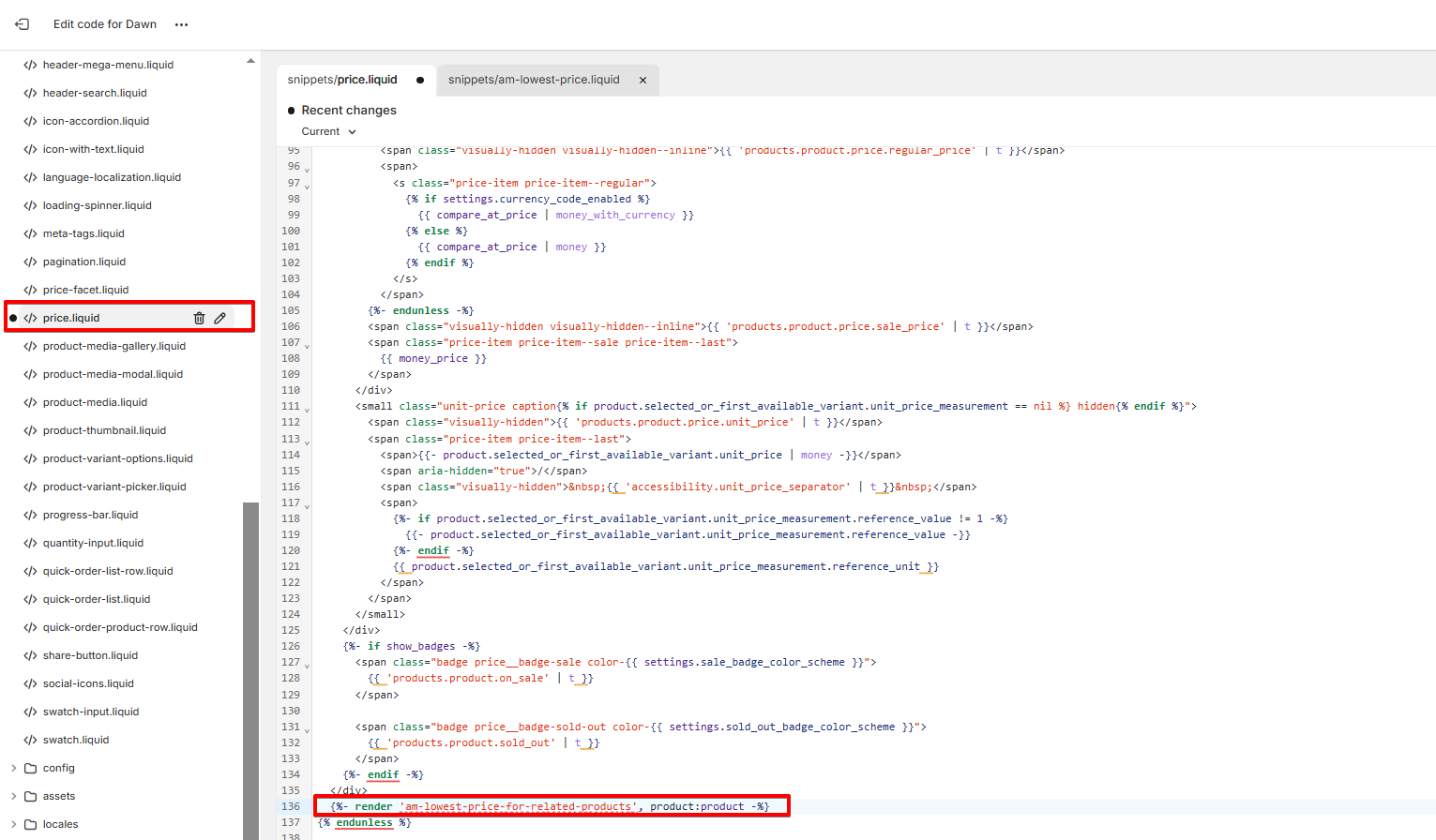The width and height of the screenshot is (1436, 840).
Task: Collapse code fold at line 131
Action: tap(307, 730)
